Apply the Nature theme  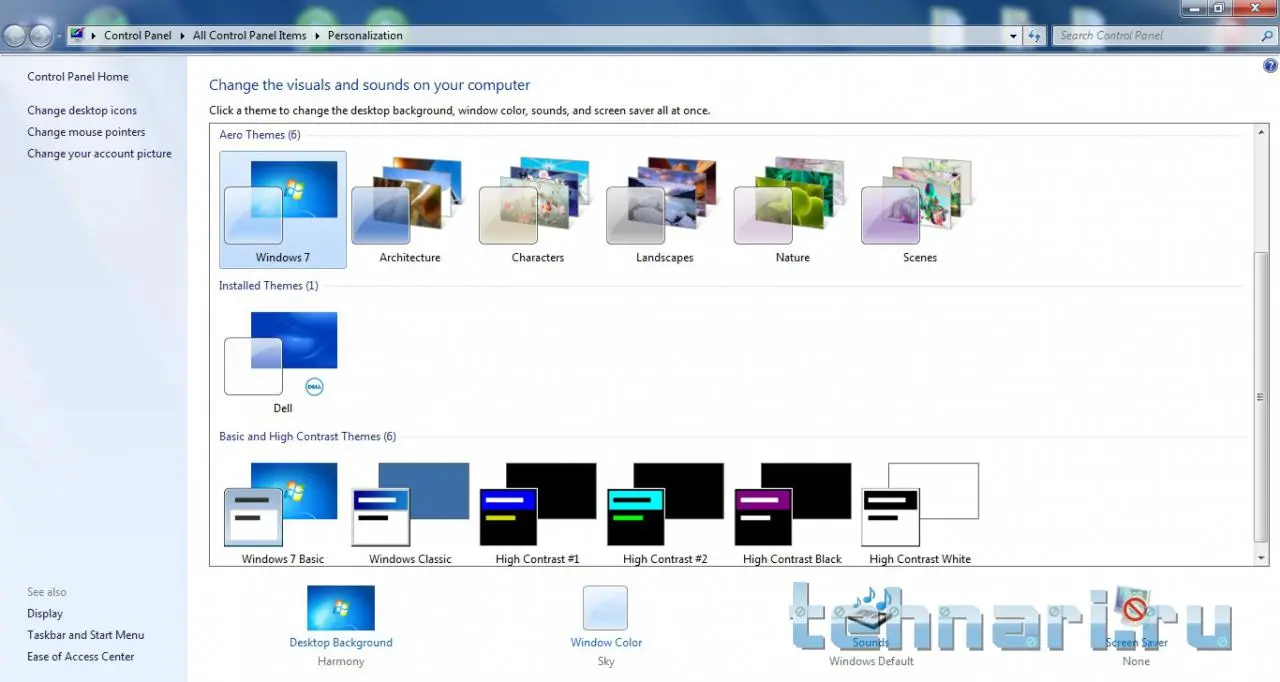tap(792, 210)
